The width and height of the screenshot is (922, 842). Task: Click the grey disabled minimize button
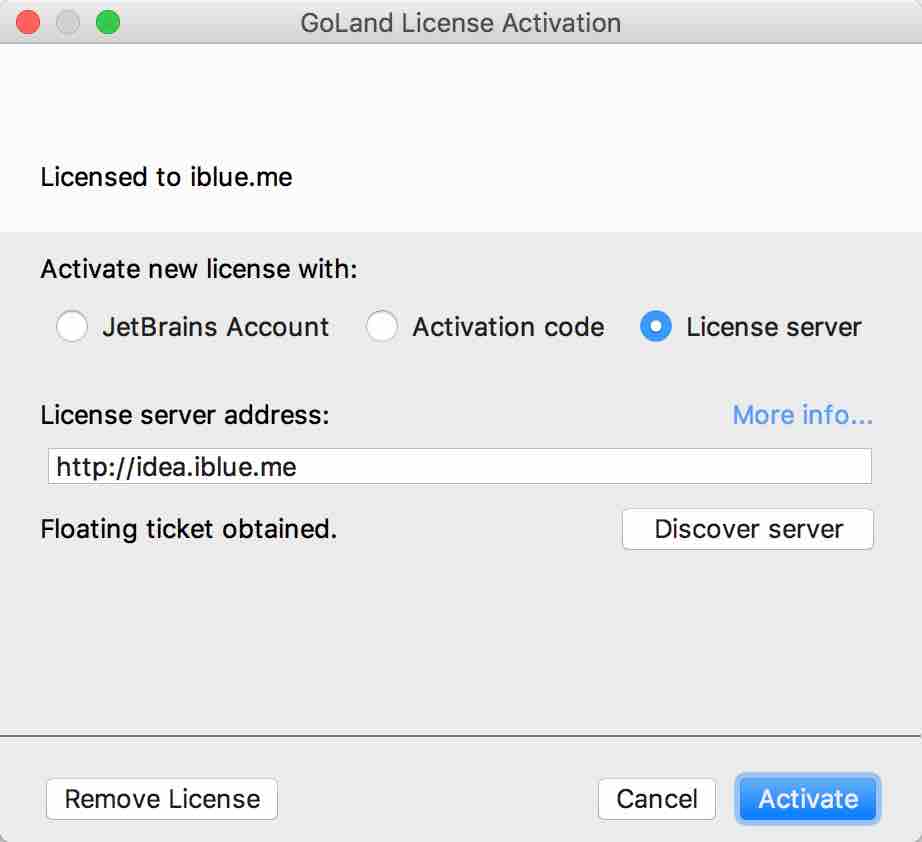(68, 23)
